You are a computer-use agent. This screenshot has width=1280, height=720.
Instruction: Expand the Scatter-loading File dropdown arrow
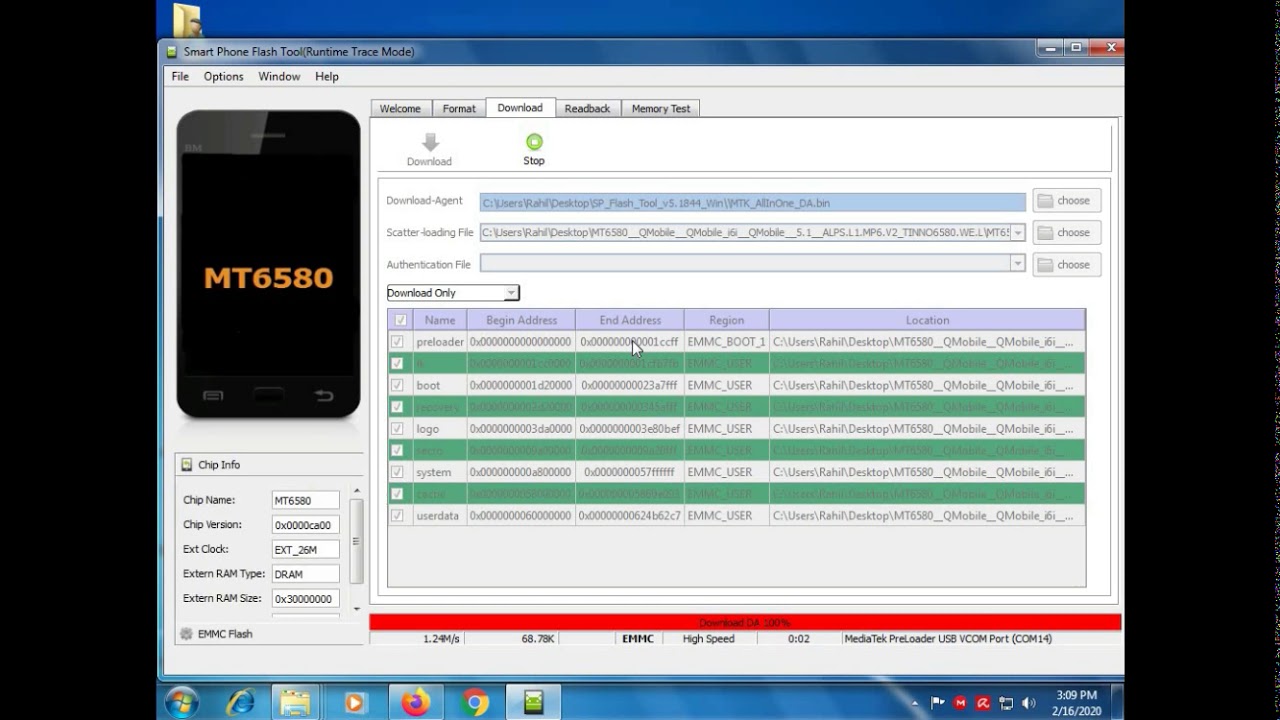pos(1018,233)
